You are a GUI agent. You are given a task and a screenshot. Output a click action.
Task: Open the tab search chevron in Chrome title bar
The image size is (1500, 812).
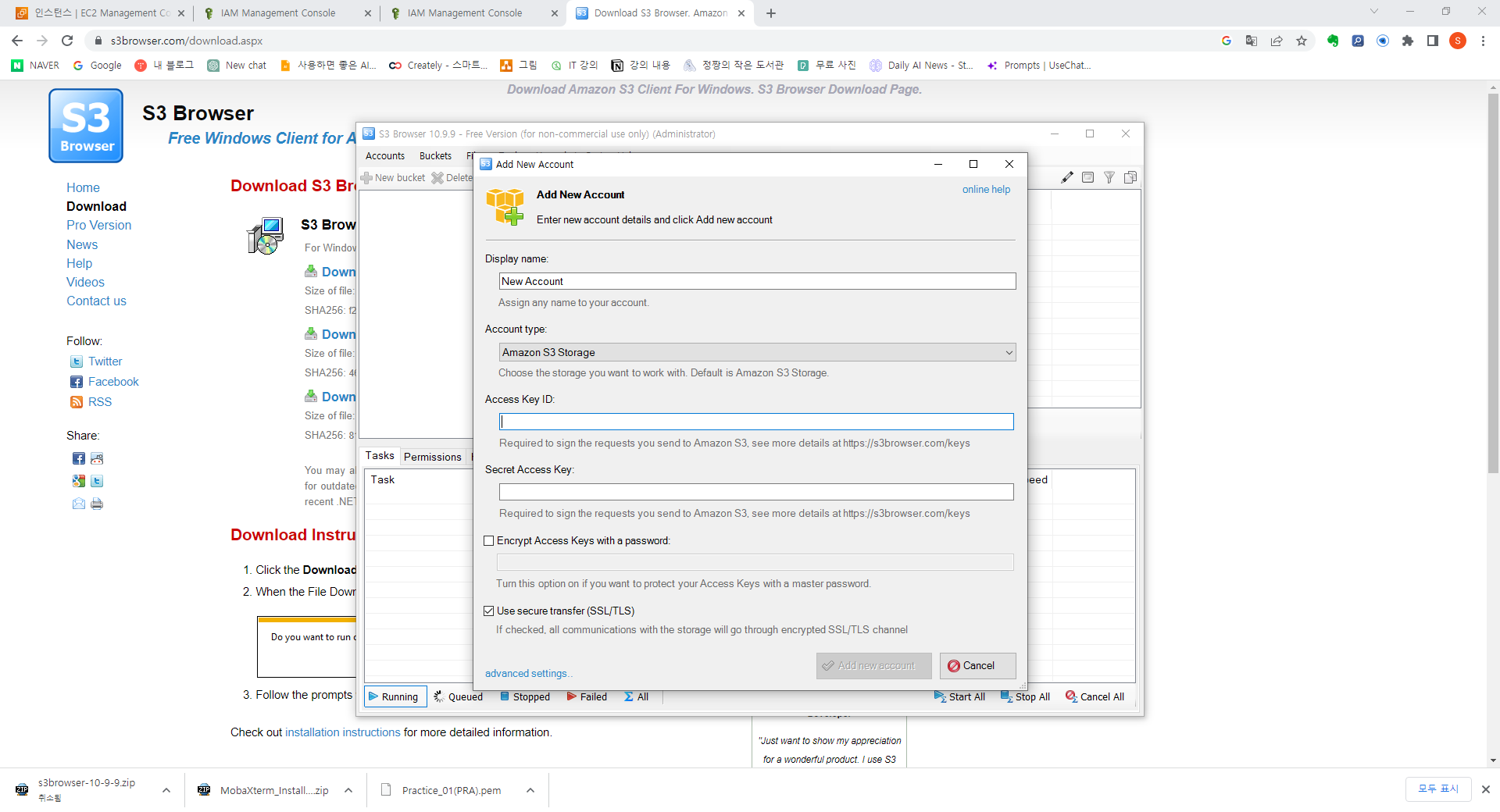(x=1374, y=12)
